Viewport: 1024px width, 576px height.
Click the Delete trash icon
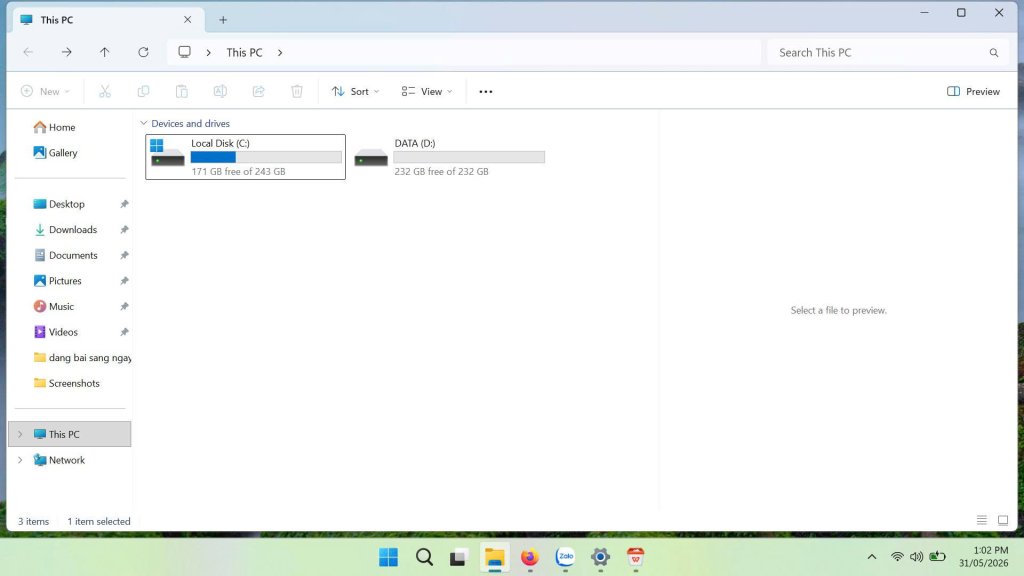[296, 91]
